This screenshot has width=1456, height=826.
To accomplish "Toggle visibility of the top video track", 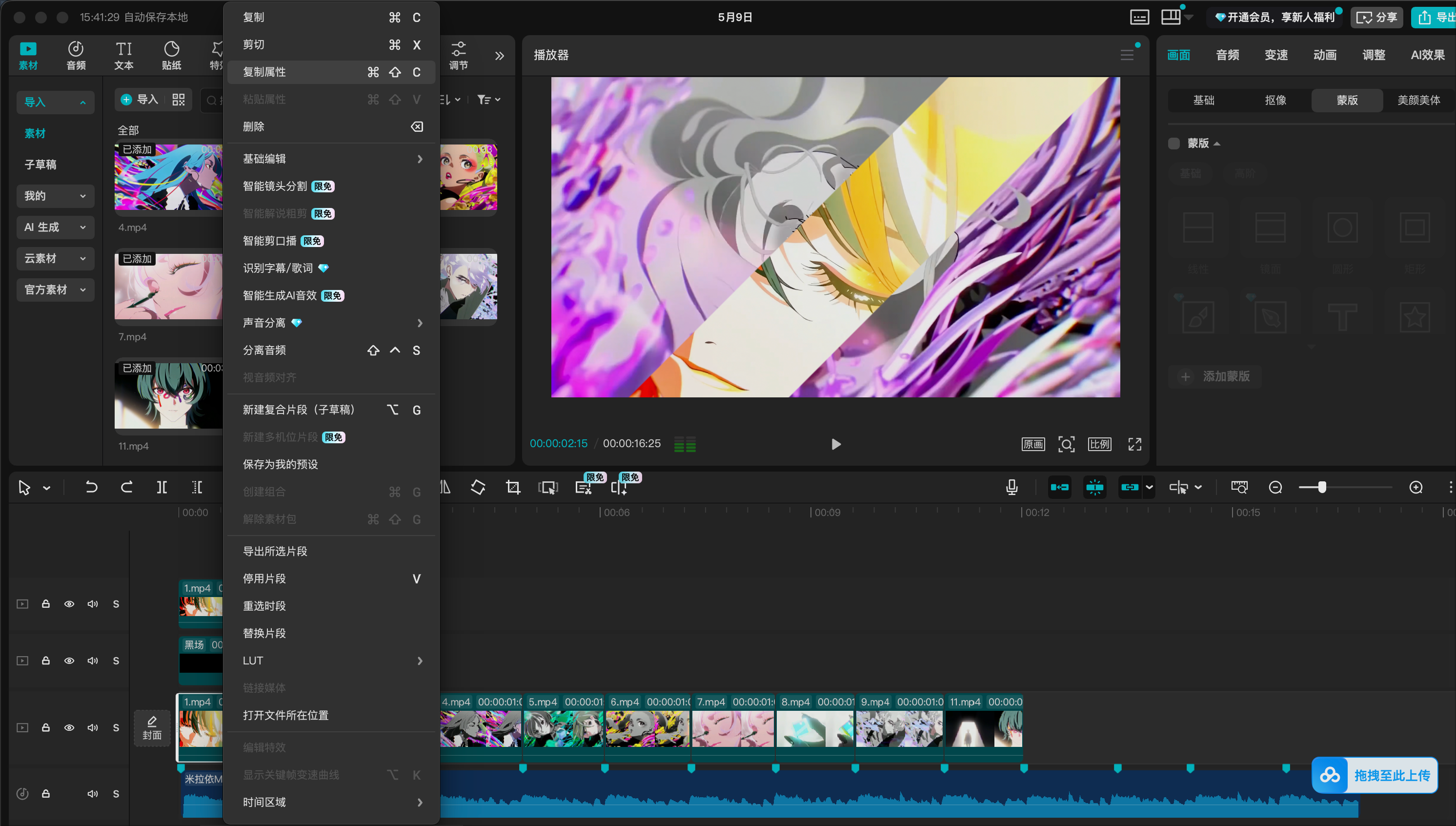I will [69, 603].
